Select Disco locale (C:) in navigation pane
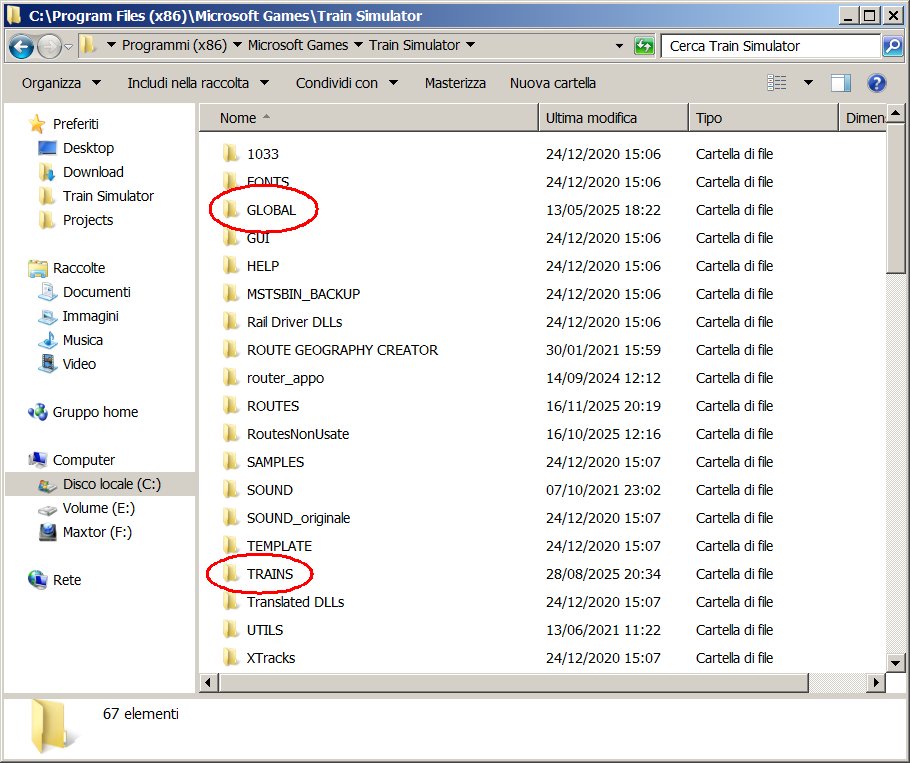Screen dimensions: 910x763 [111, 484]
